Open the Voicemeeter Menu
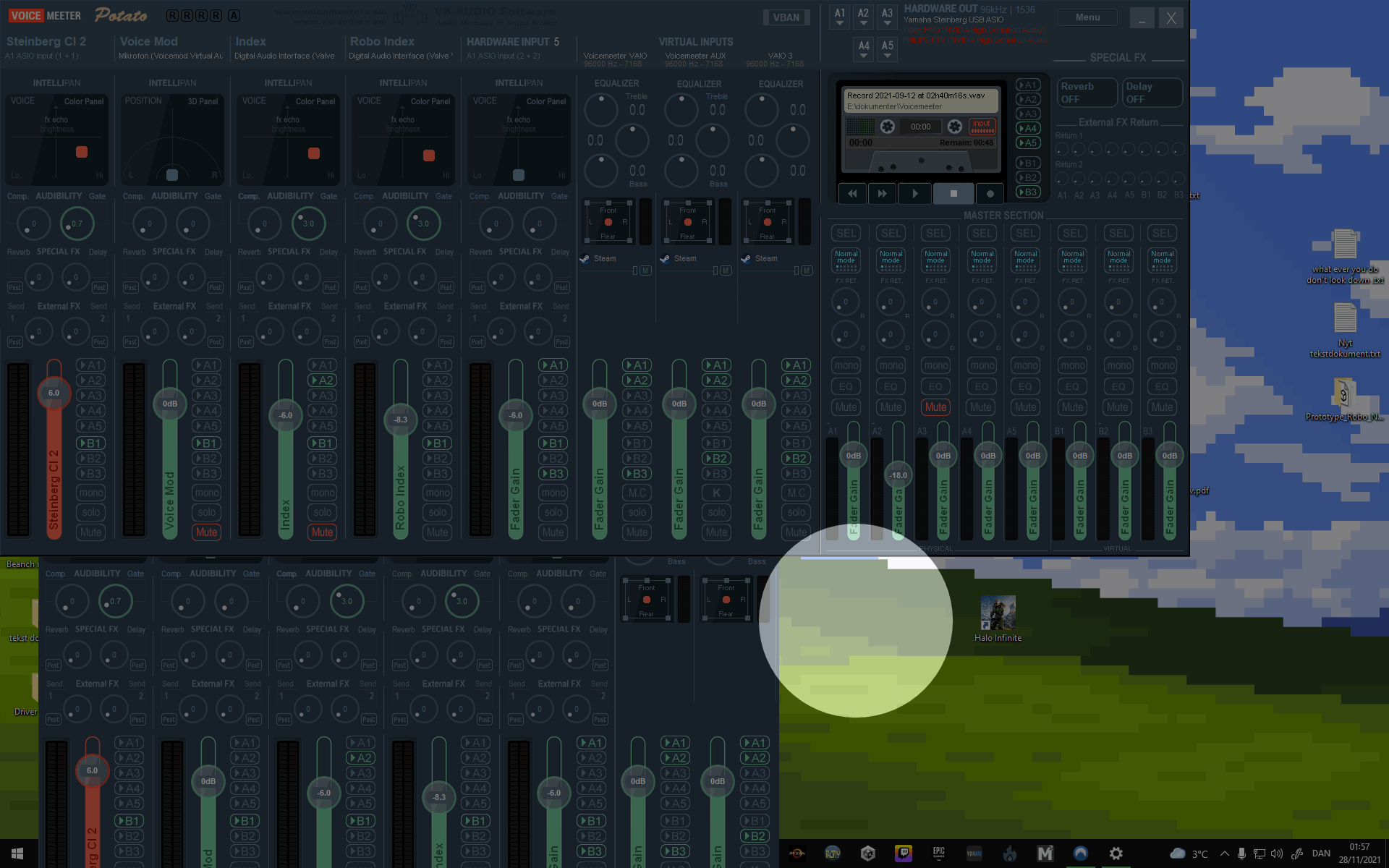This screenshot has width=1389, height=868. 1087,17
